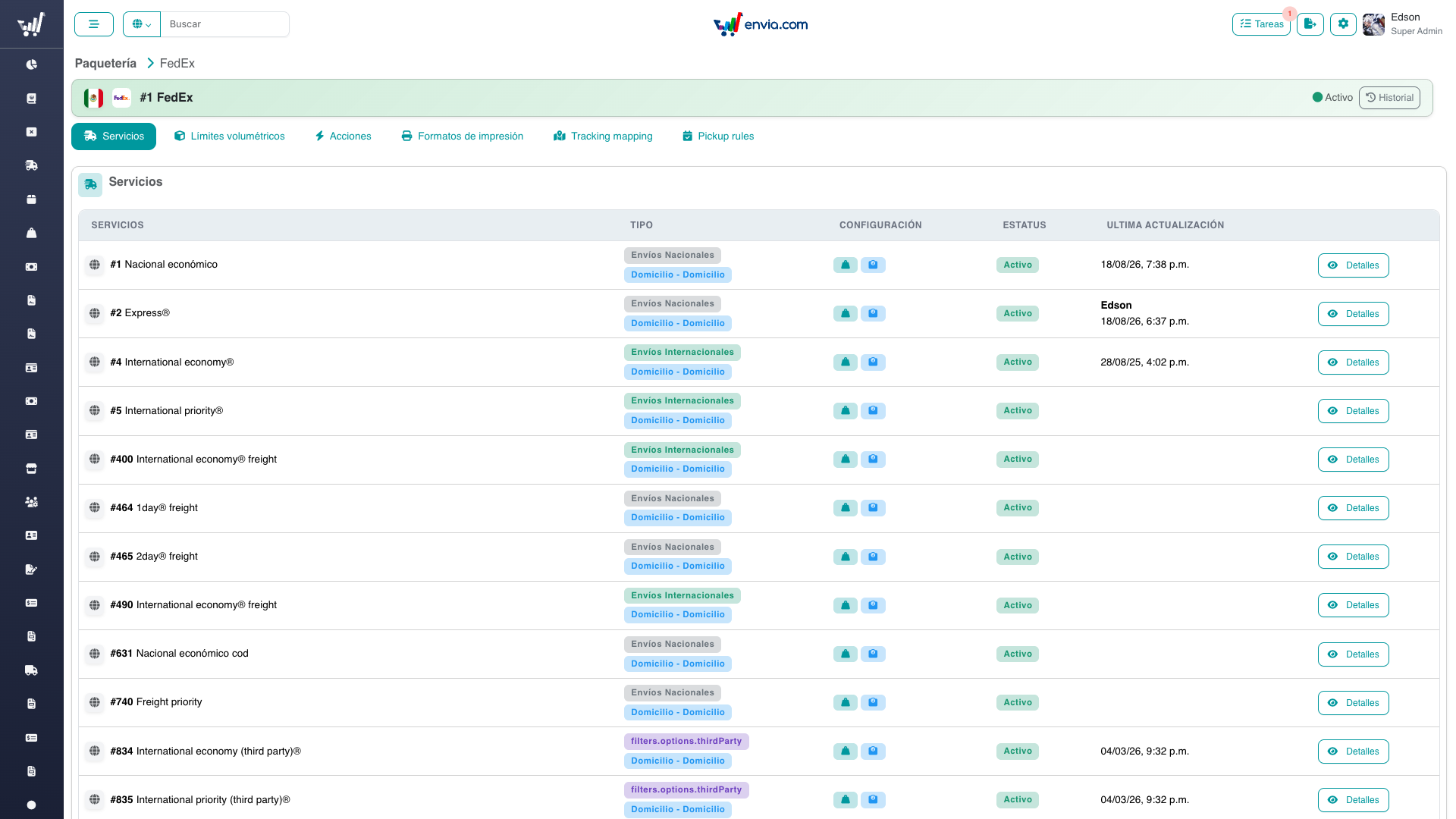Open Detalles for #834 International economy (third party)

click(1353, 752)
